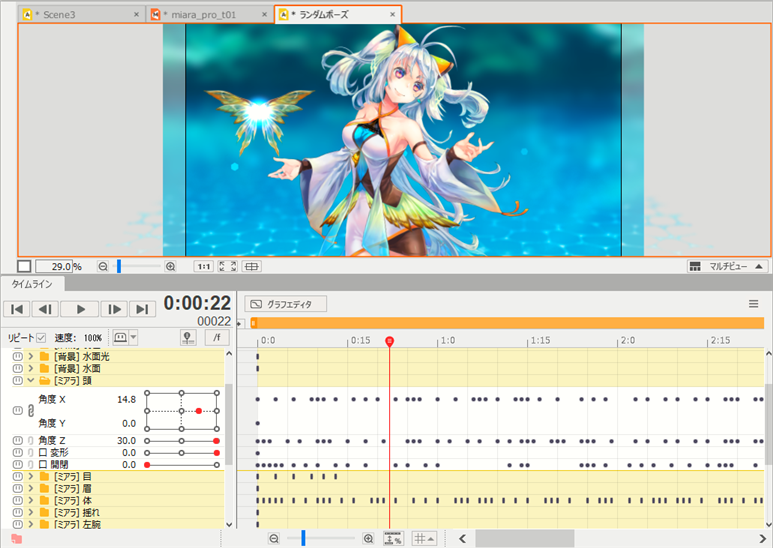Click the canvas zoom slider
The height and width of the screenshot is (548, 773).
(x=136, y=267)
